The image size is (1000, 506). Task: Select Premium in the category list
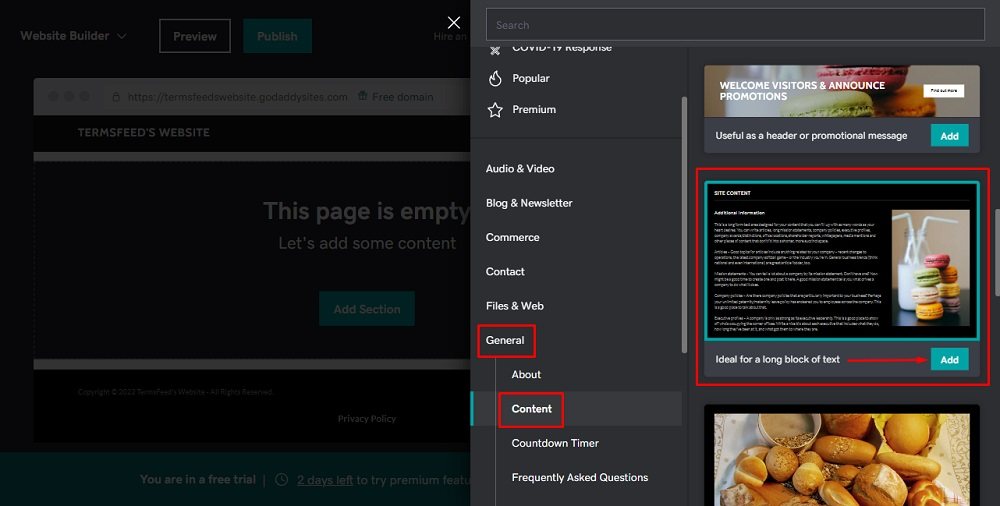click(534, 110)
